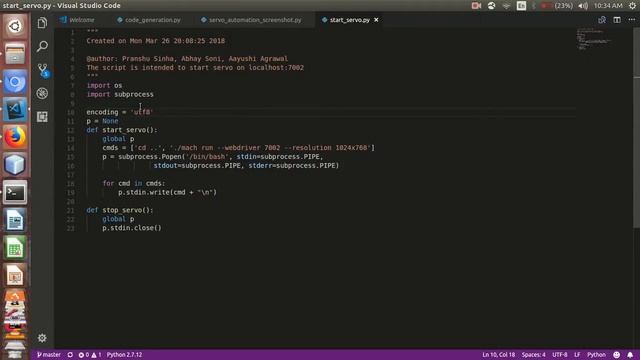The image size is (640, 360).
Task: Open the battery (23%) indicator
Action: pyautogui.click(x=557, y=6)
